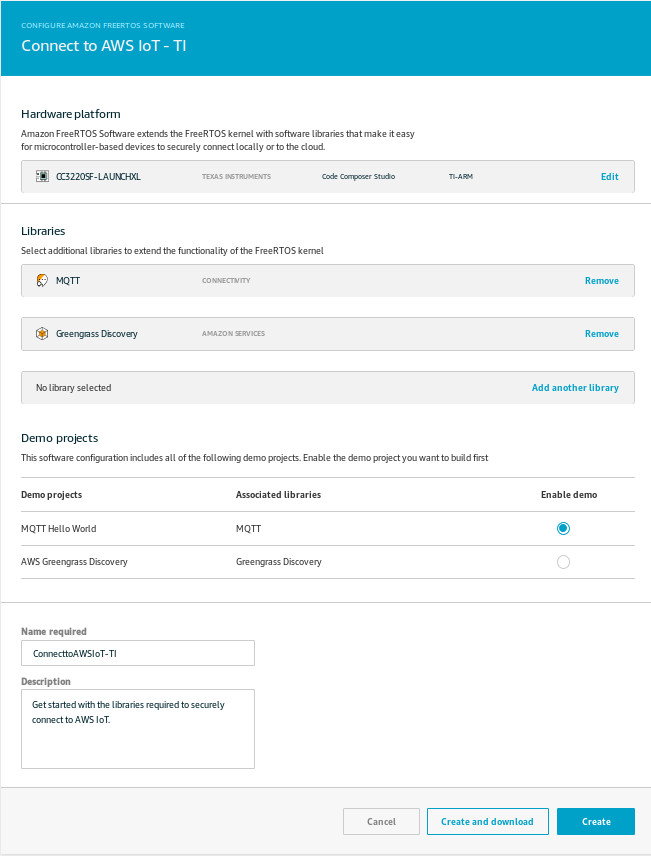Click the Associated libraries column header
Screen dimensions: 651x856
[x=279, y=495]
